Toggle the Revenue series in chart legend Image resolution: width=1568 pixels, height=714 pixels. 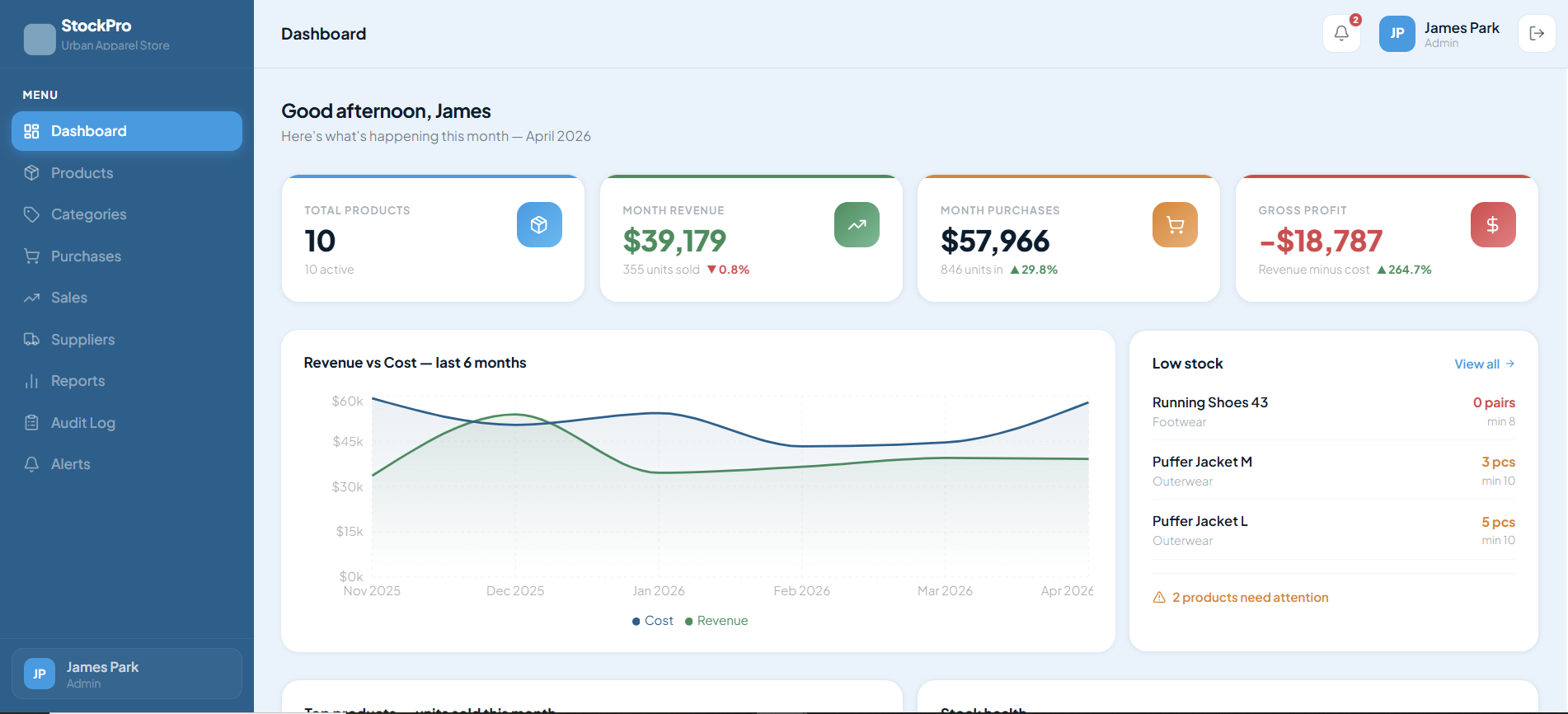pyautogui.click(x=716, y=621)
